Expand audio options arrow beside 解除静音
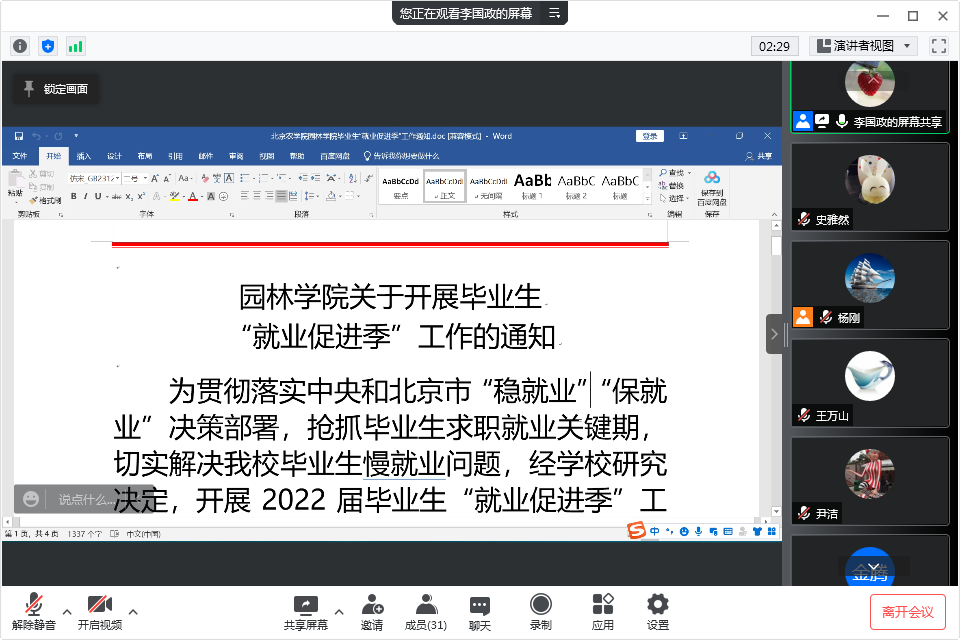Screen dimensions: 960x640 tap(67, 611)
